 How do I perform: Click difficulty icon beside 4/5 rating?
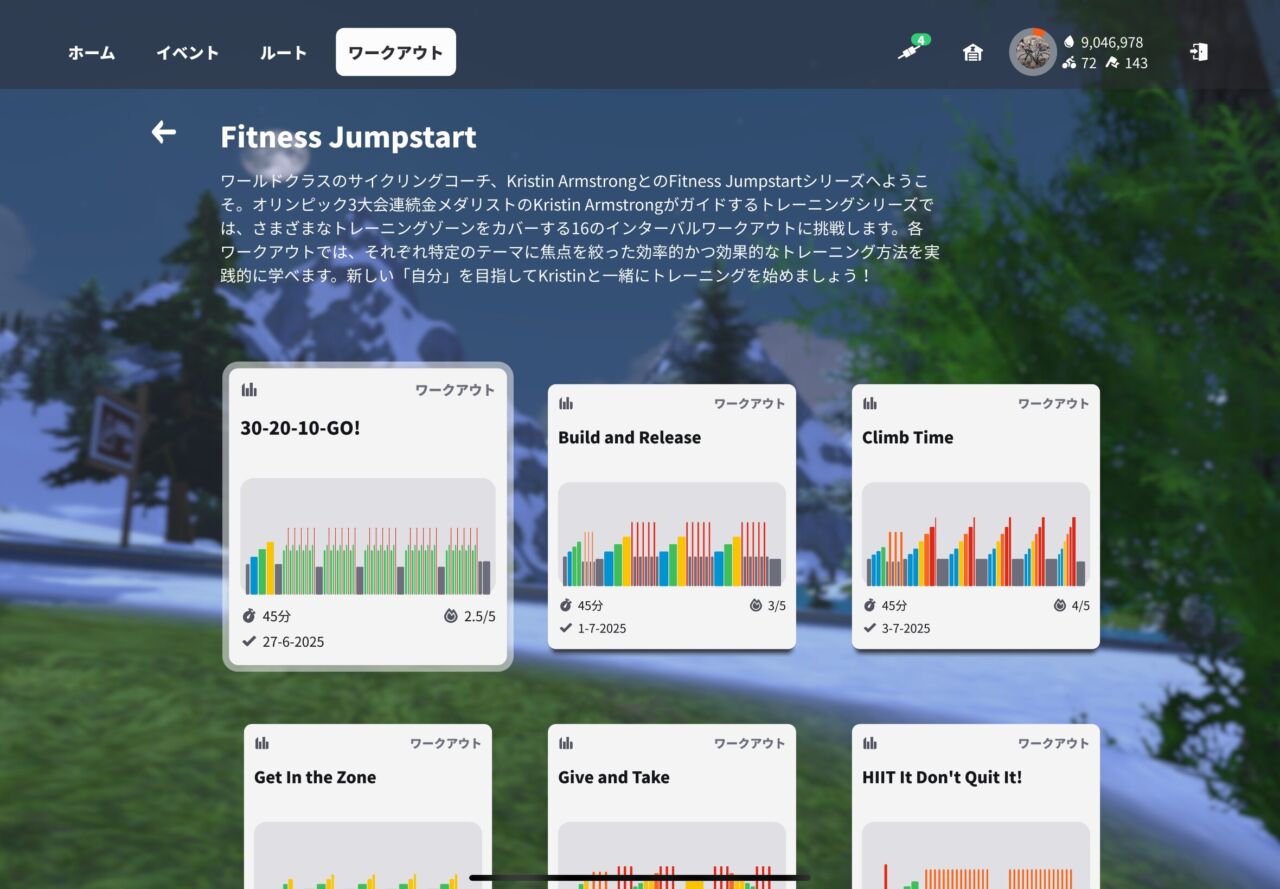[x=1060, y=605]
